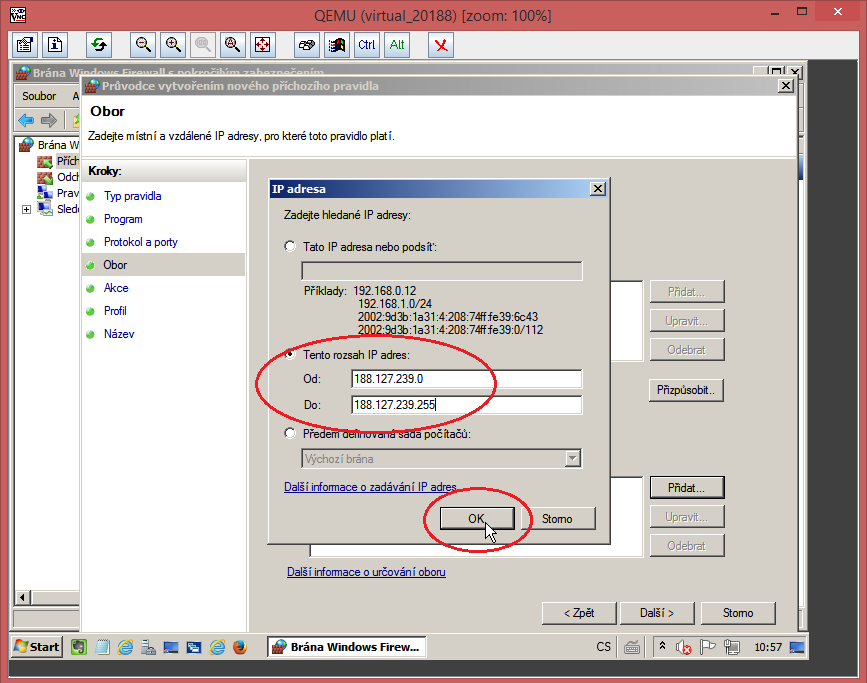Screen dimensions: 867x683
Task: Request screen refresh with green arrows icon
Action: [99, 45]
